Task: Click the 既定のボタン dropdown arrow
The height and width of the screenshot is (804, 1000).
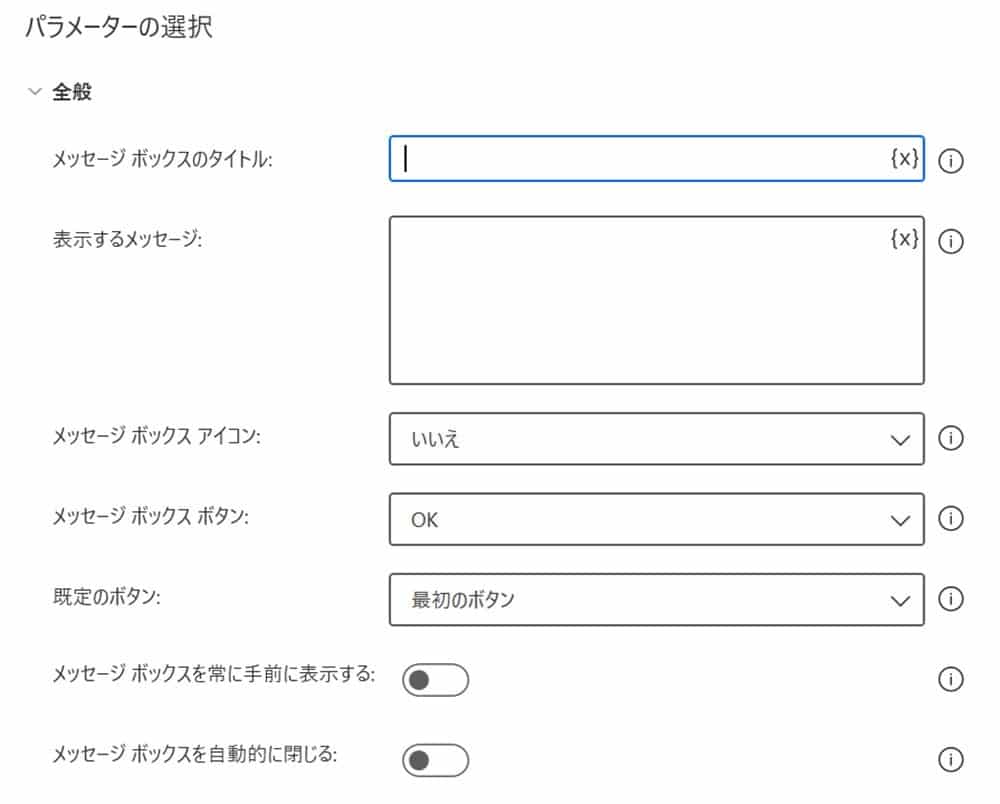Action: pyautogui.click(x=900, y=600)
